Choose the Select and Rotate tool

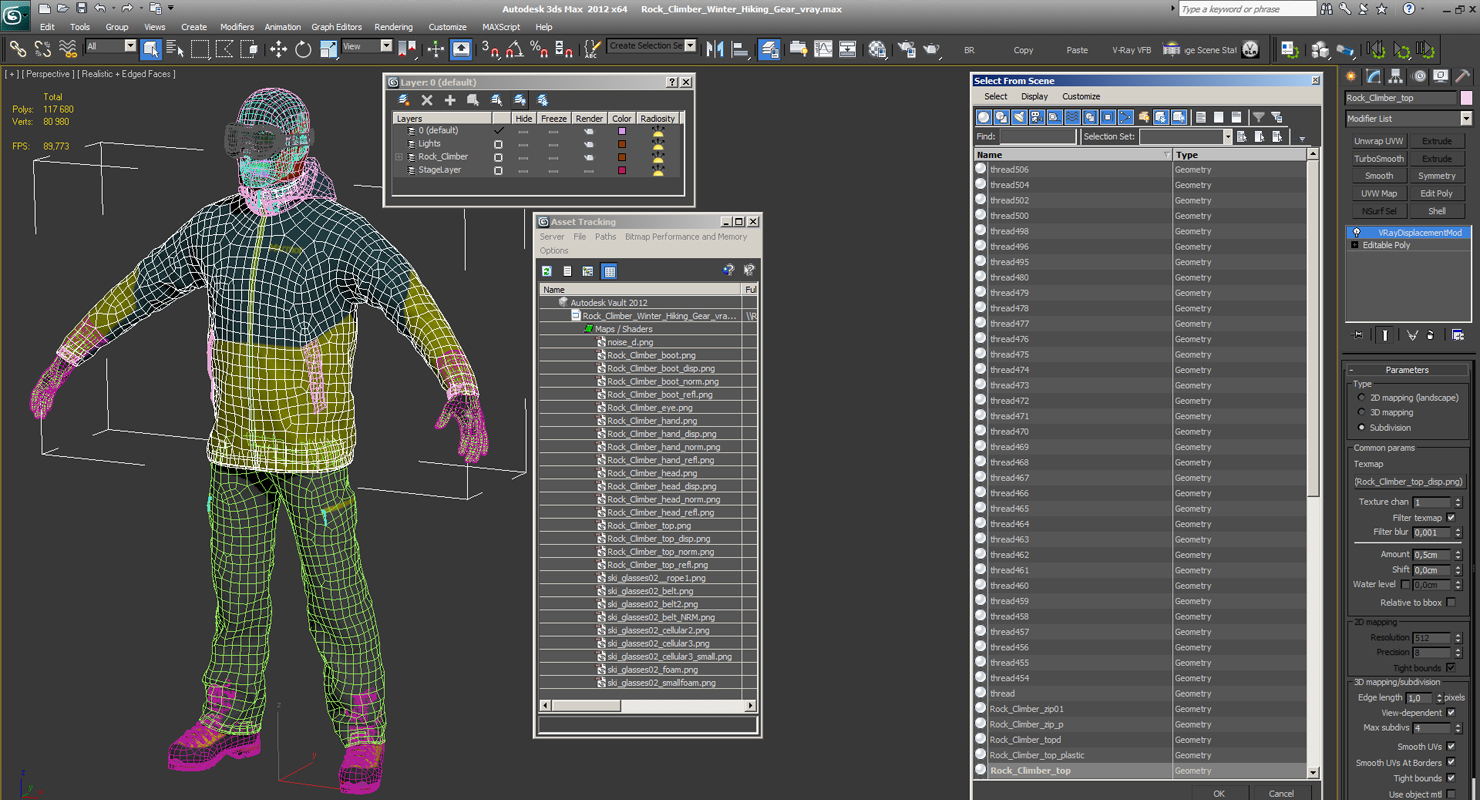pyautogui.click(x=303, y=48)
